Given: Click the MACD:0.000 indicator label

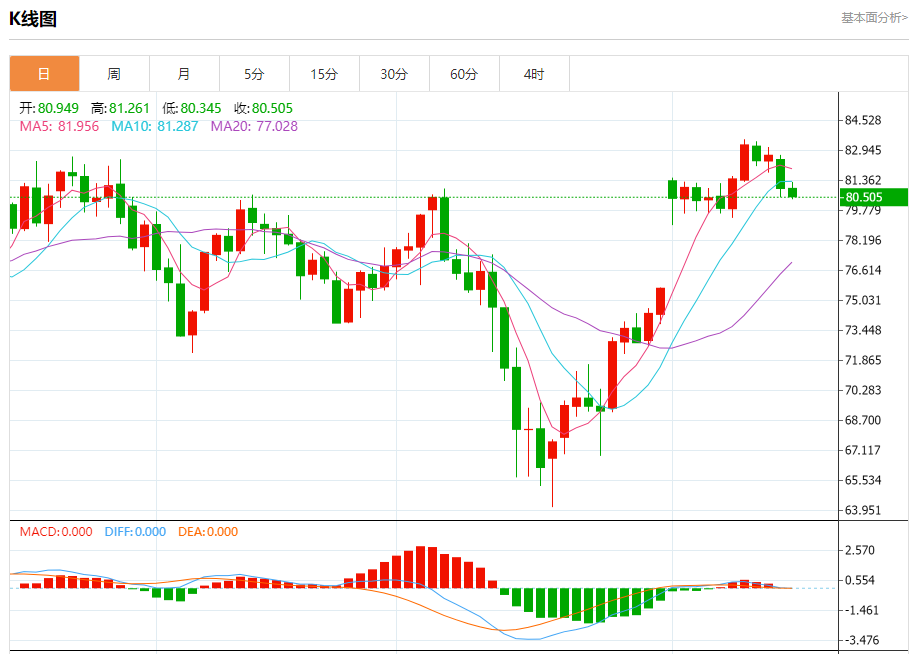Looking at the screenshot, I should 56,532.
